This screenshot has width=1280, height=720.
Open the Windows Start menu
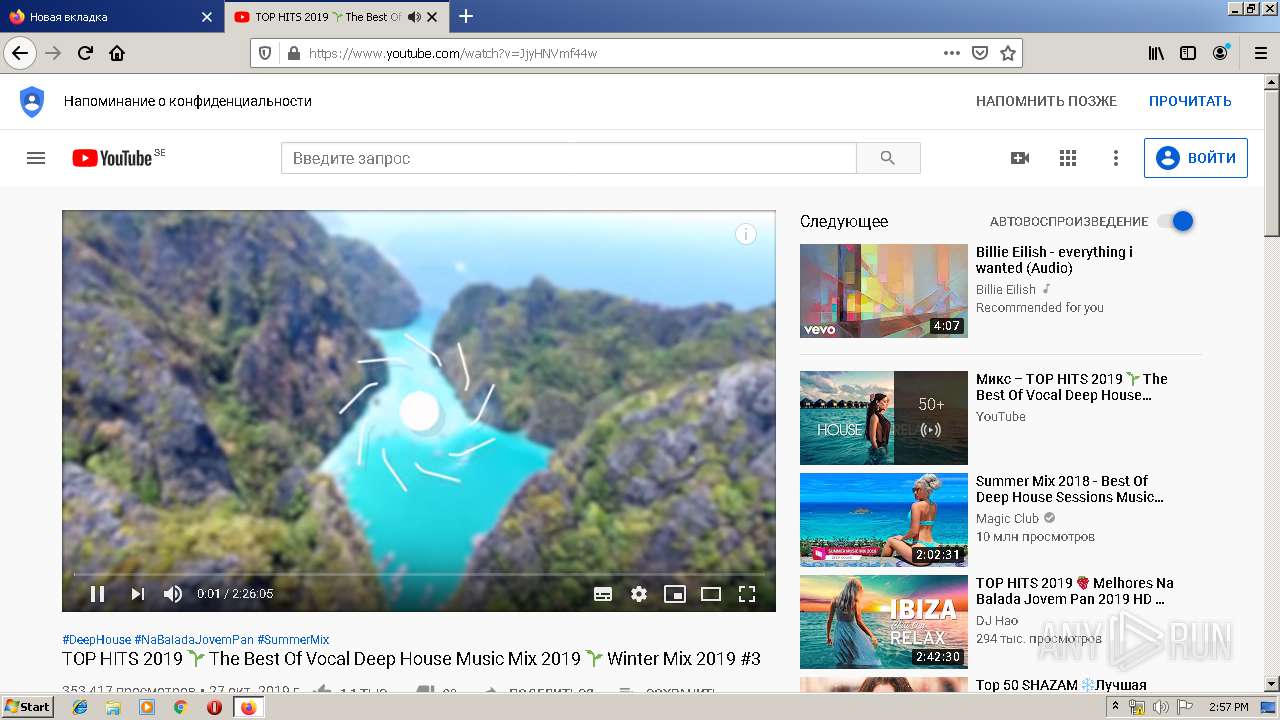tap(28, 706)
